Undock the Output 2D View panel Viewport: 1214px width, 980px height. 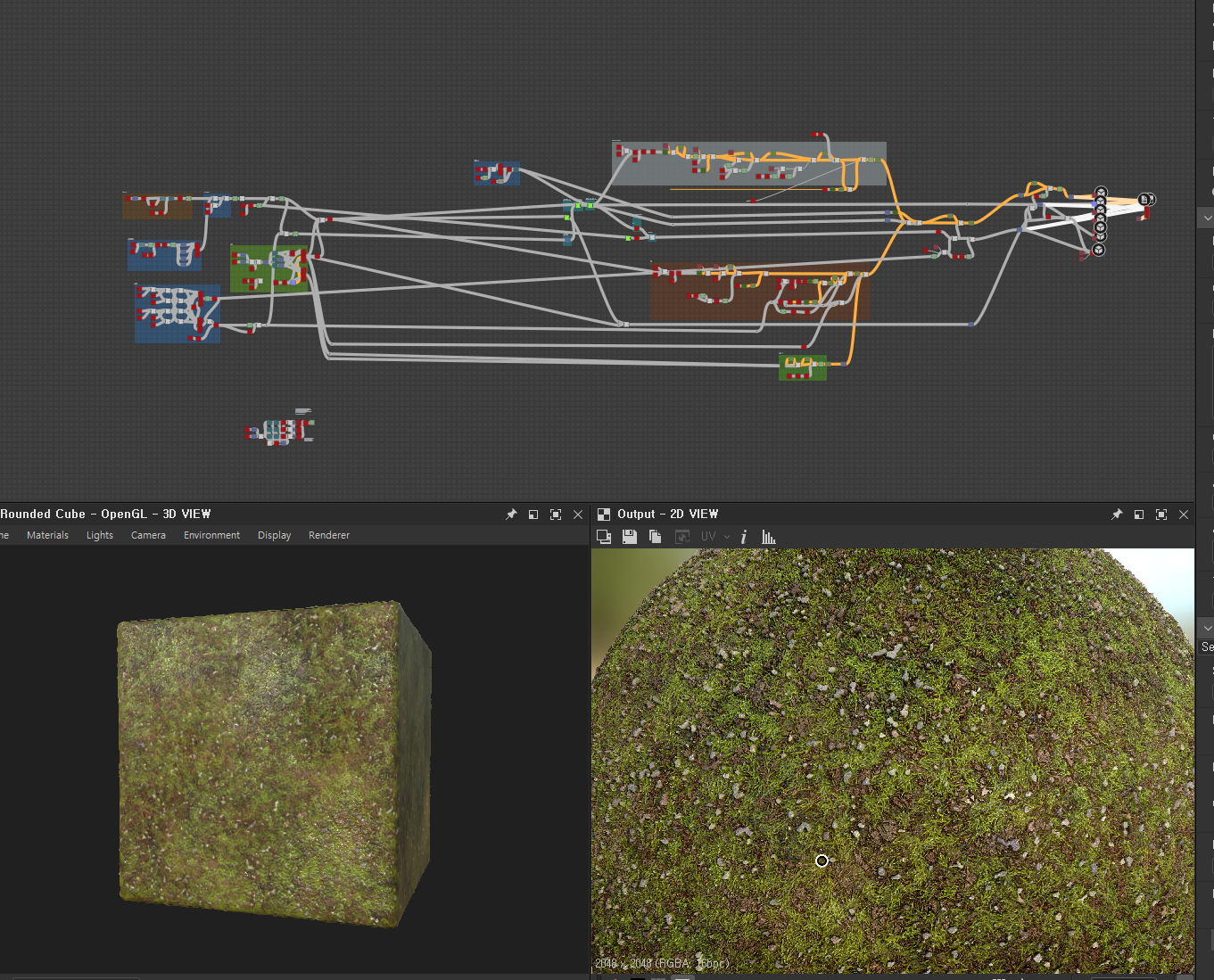1139,515
